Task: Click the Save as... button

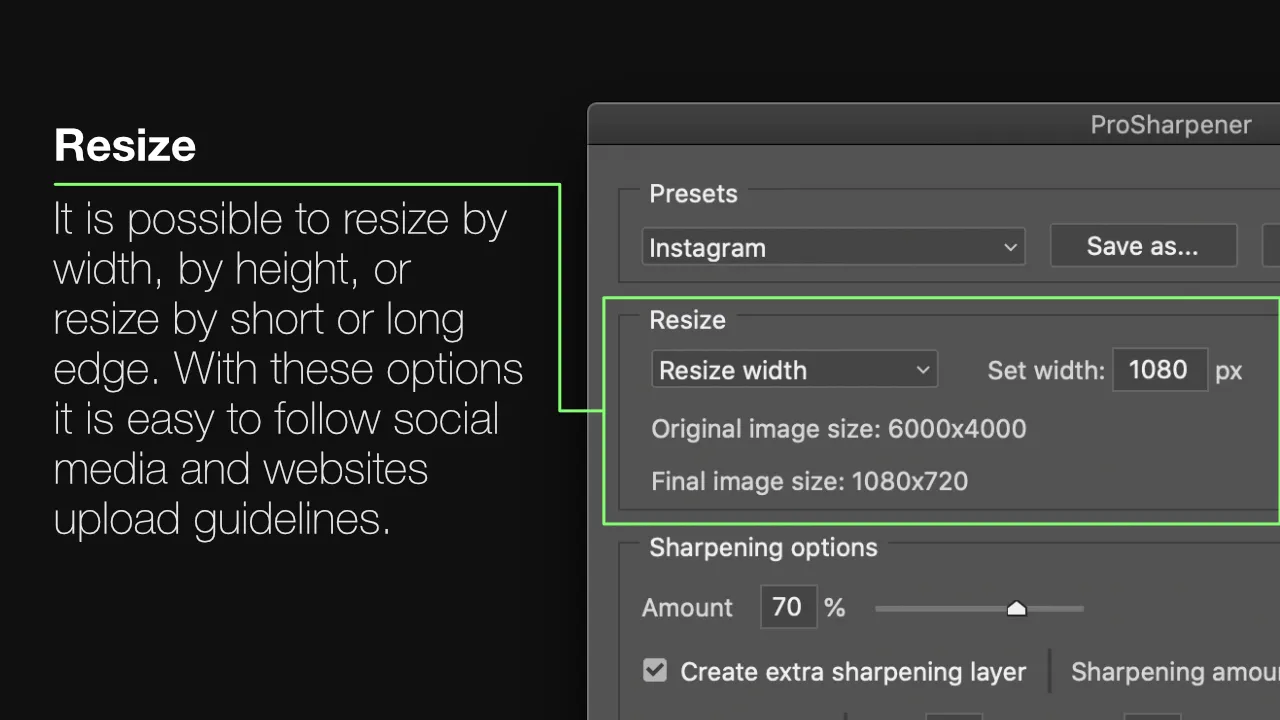Action: (1143, 246)
